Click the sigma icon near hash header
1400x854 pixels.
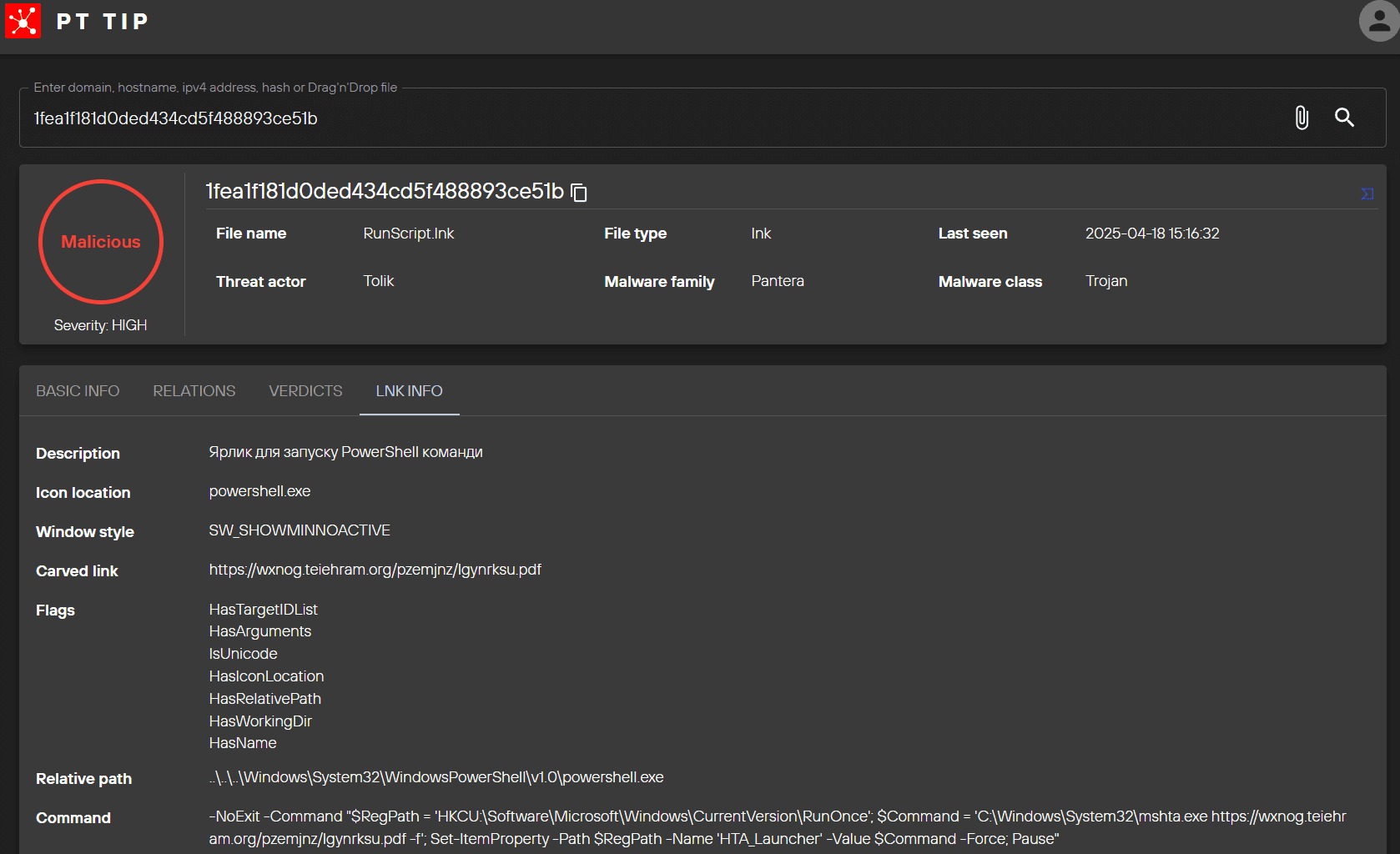[x=1367, y=193]
